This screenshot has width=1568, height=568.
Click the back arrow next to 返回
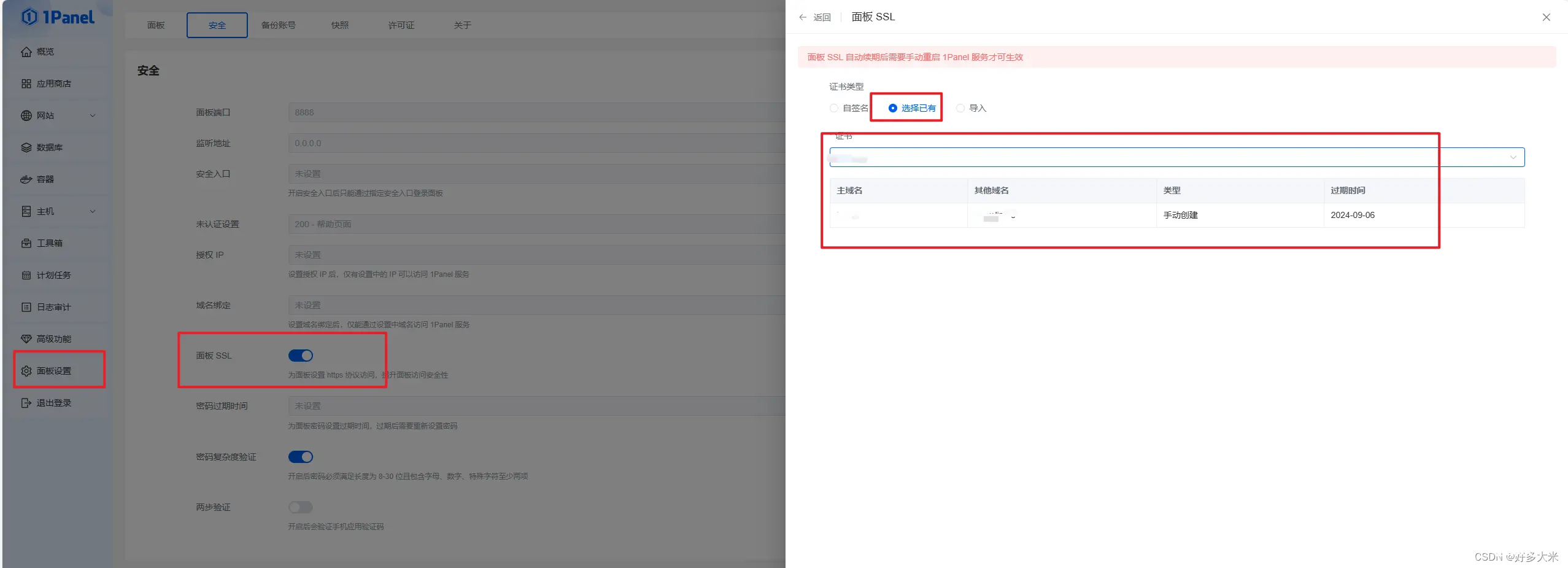[x=803, y=17]
